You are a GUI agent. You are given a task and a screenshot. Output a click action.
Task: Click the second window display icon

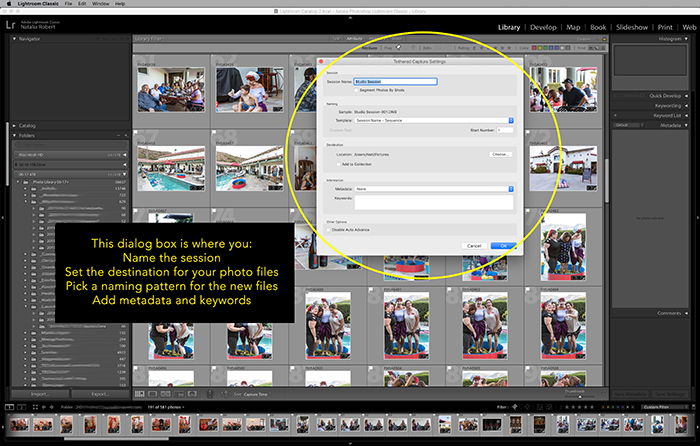click(21, 407)
